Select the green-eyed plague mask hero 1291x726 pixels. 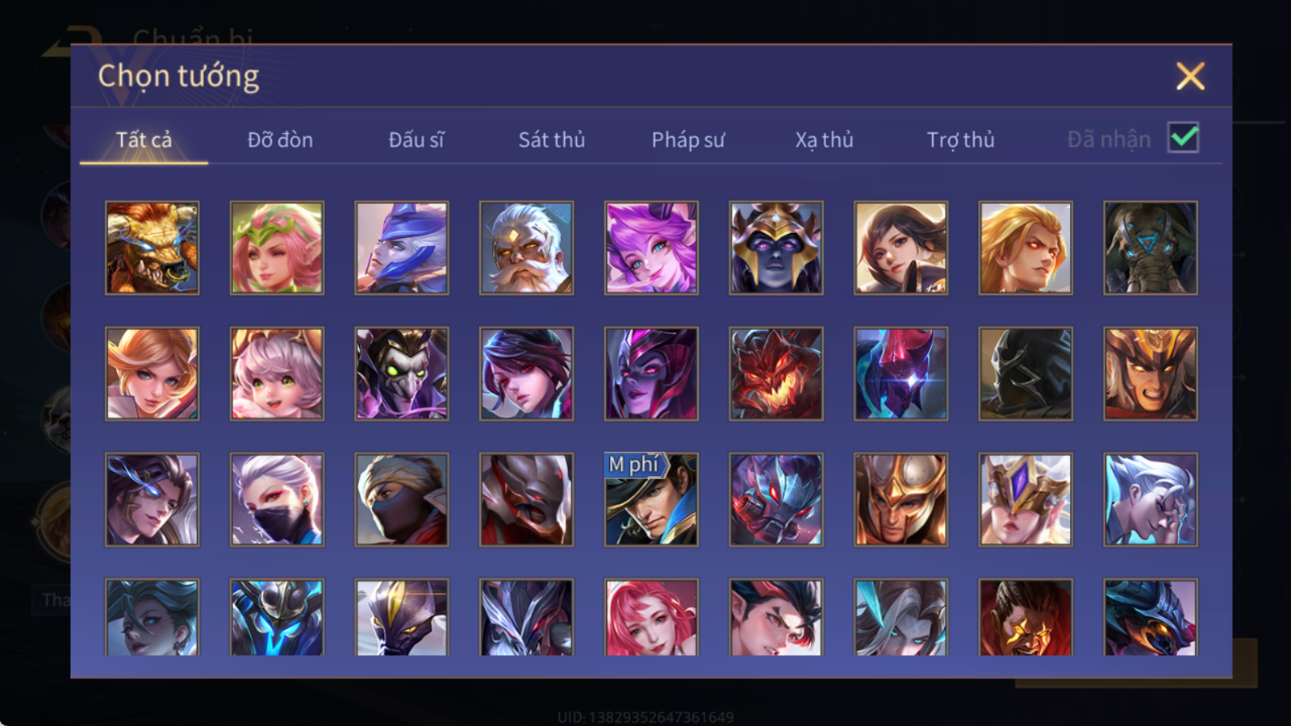point(402,374)
